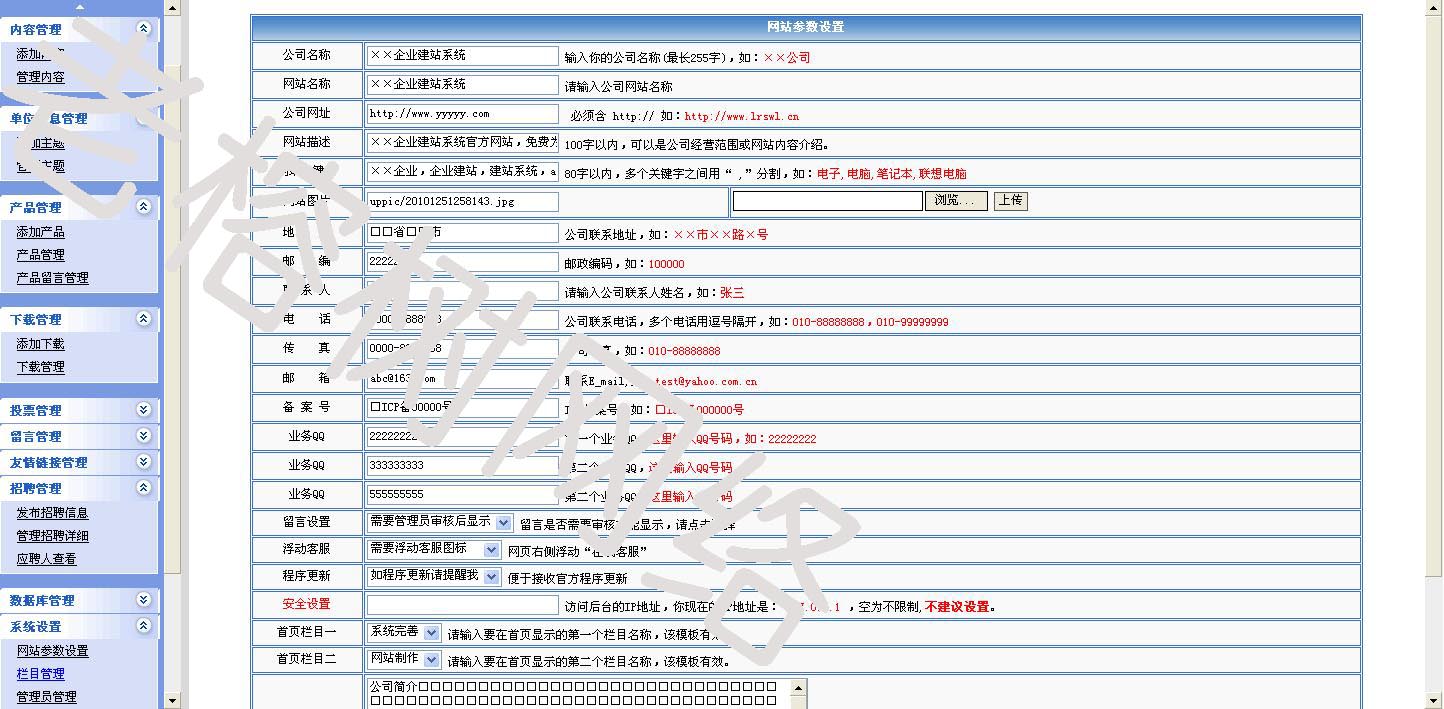The image size is (1444, 709).
Task: Expand the 投票管理 sidebar section
Action: point(143,410)
